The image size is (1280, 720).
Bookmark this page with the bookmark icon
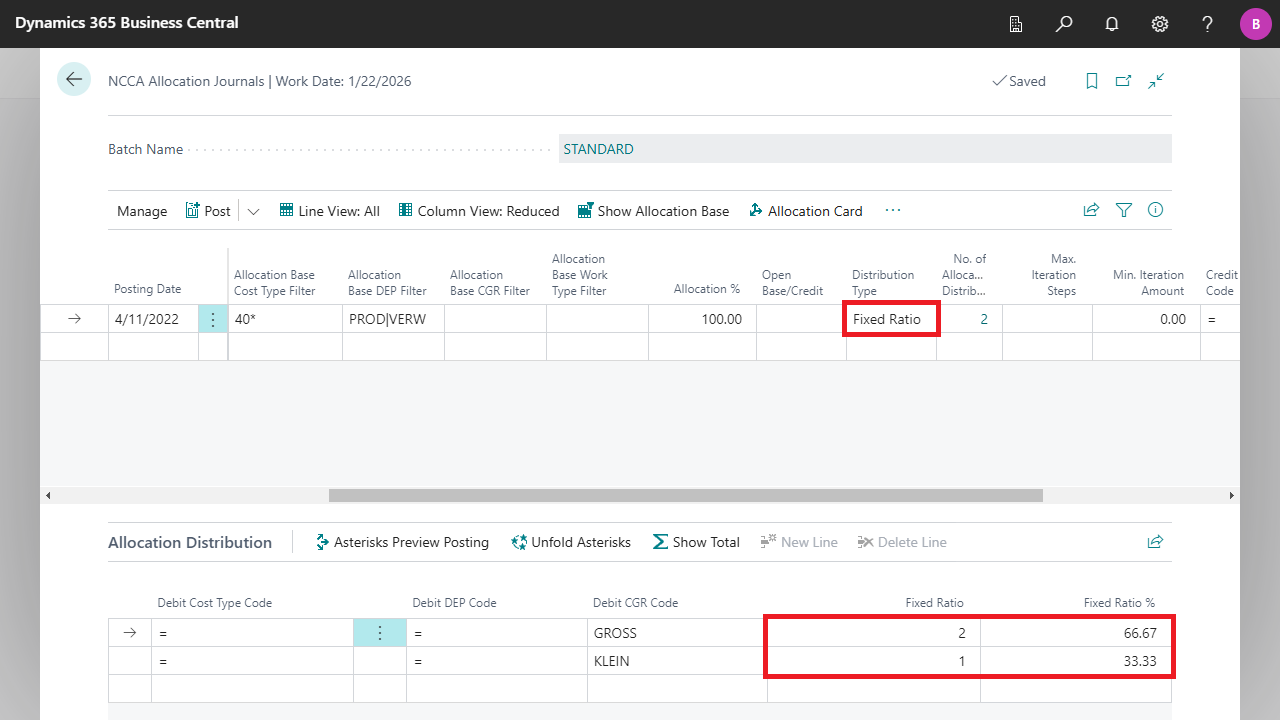pyautogui.click(x=1092, y=81)
